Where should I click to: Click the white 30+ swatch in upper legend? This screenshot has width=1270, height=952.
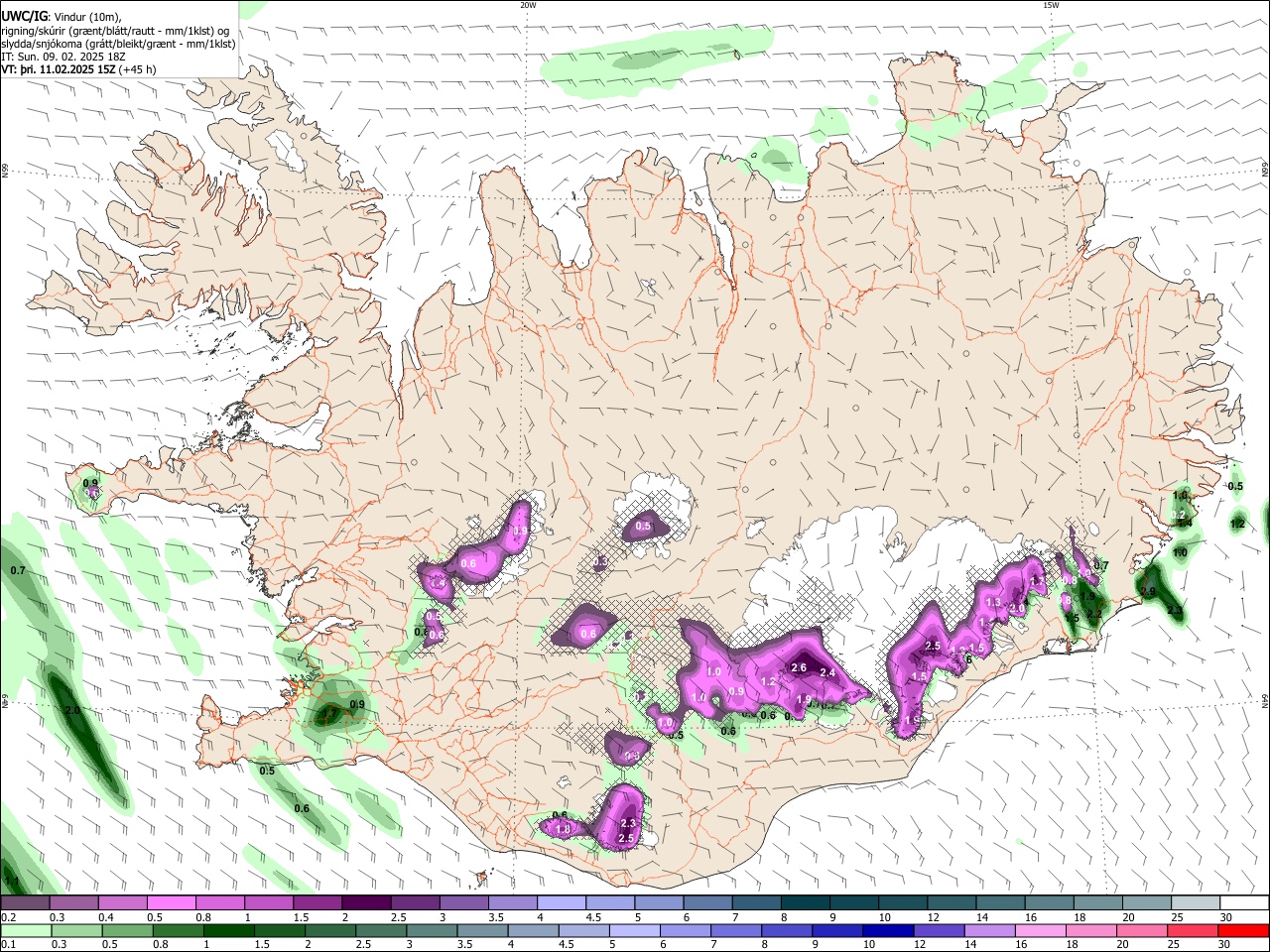(x=1242, y=903)
